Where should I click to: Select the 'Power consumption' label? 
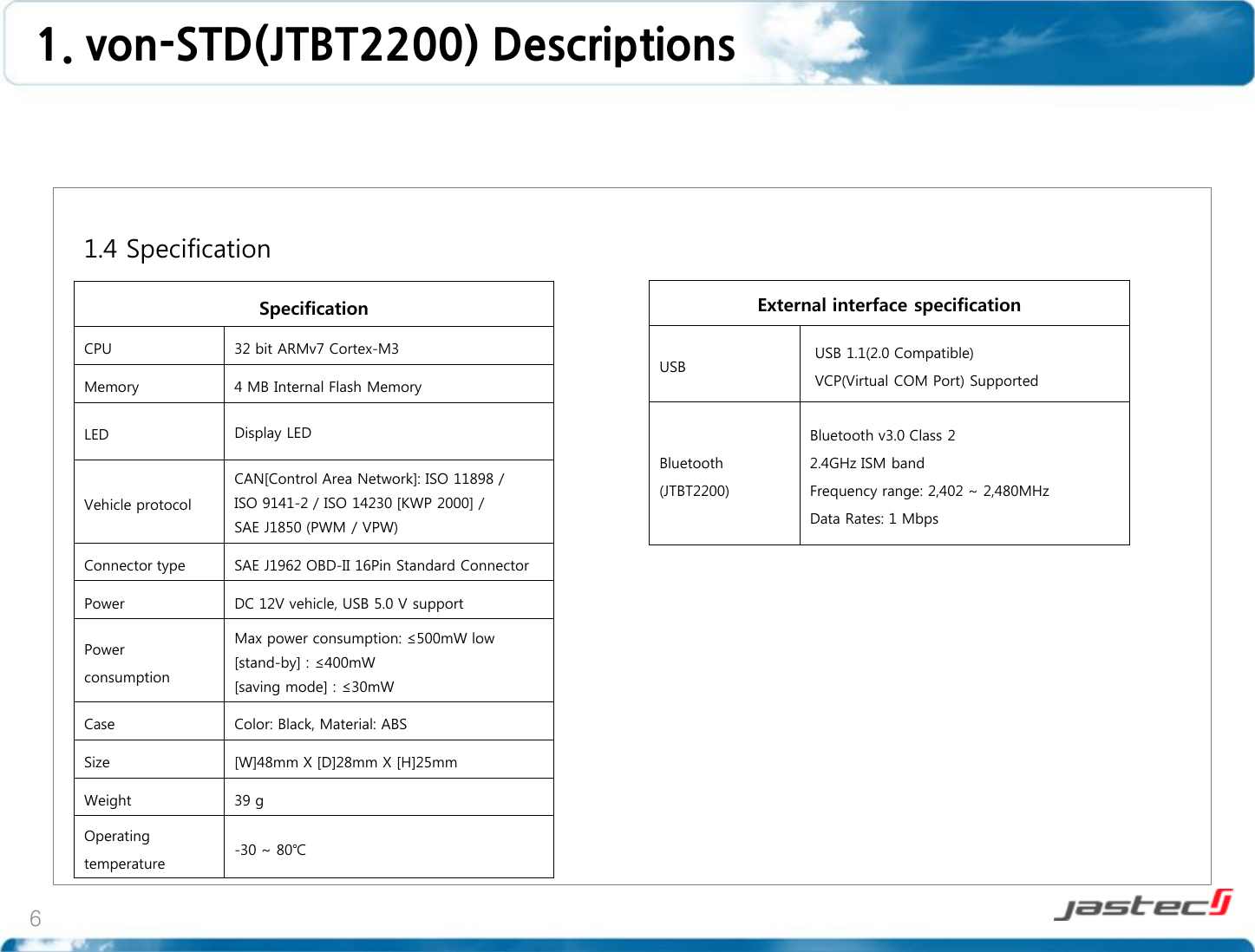127,663
